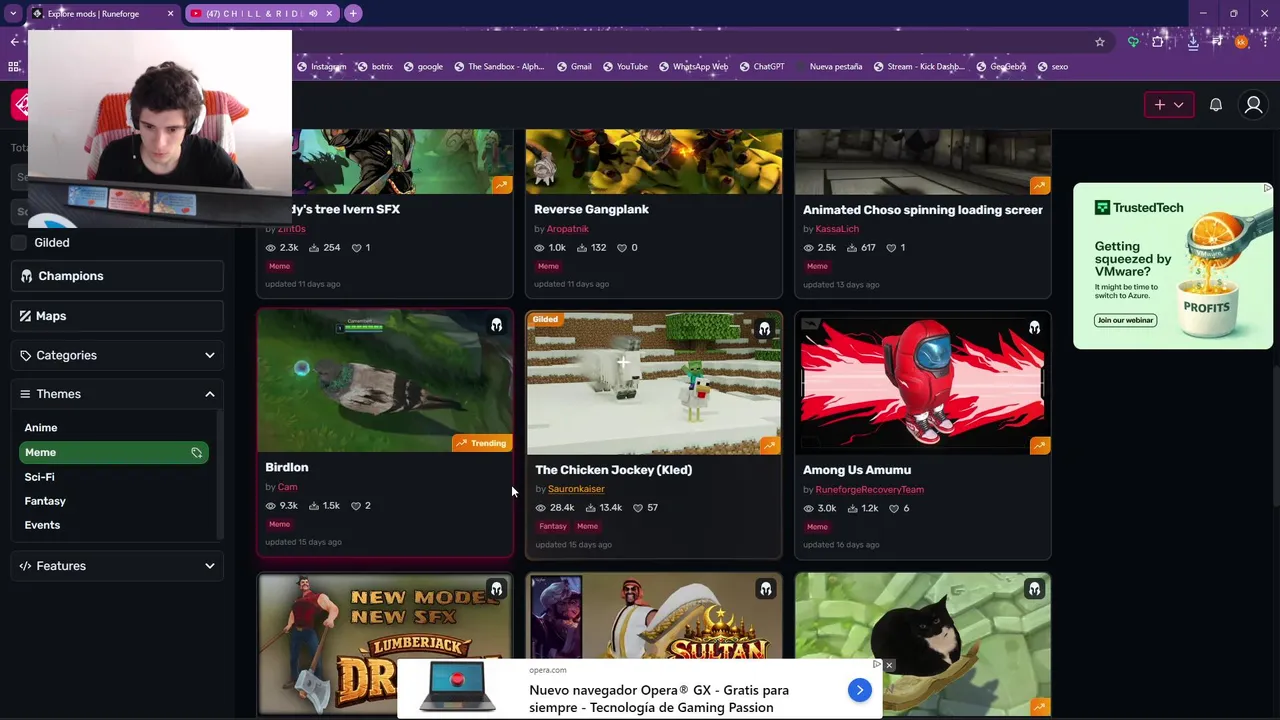
Task: Click trending arrow icon on Animated Choso thumbnail
Action: pos(1039,186)
